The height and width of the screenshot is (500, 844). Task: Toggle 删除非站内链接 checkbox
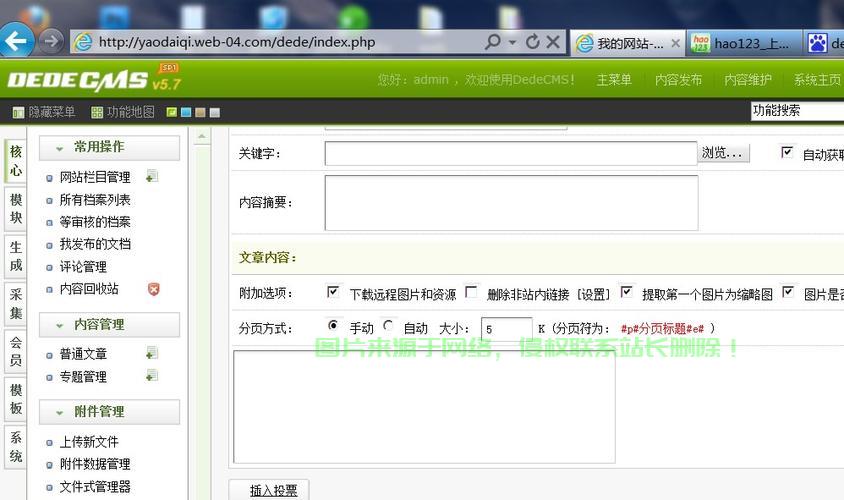tap(471, 292)
